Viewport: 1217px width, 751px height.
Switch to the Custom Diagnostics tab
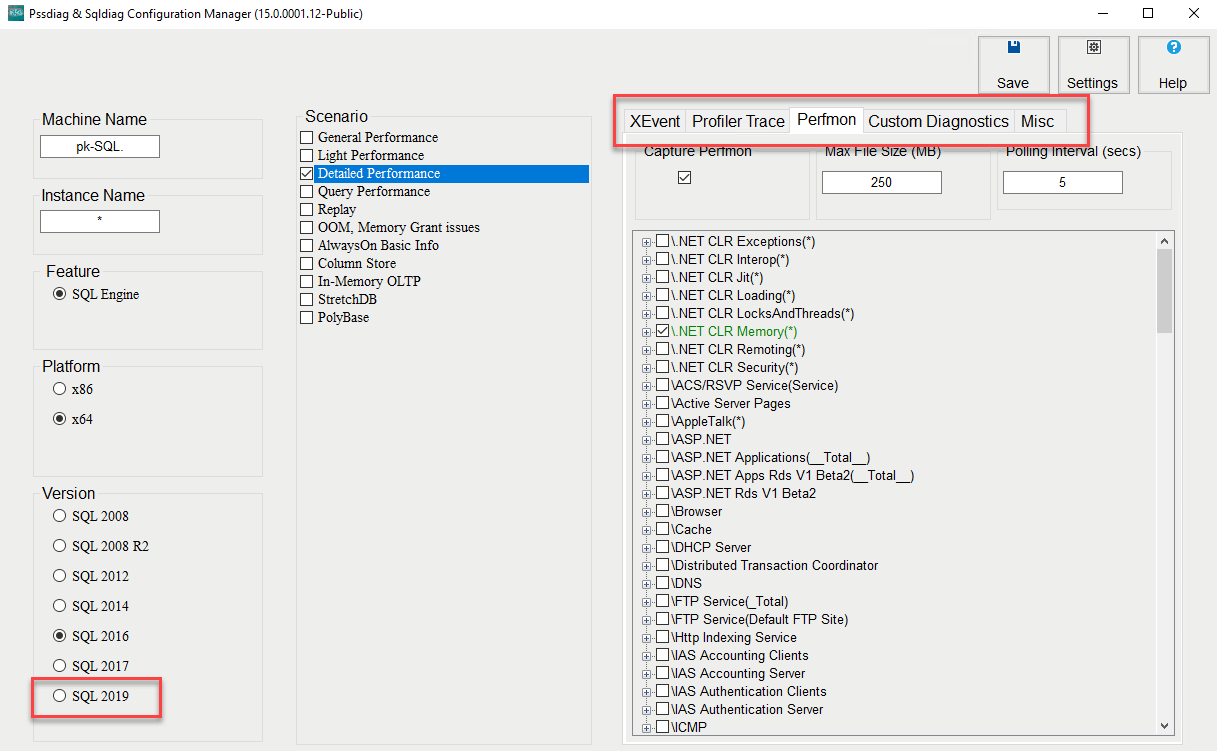pos(937,121)
